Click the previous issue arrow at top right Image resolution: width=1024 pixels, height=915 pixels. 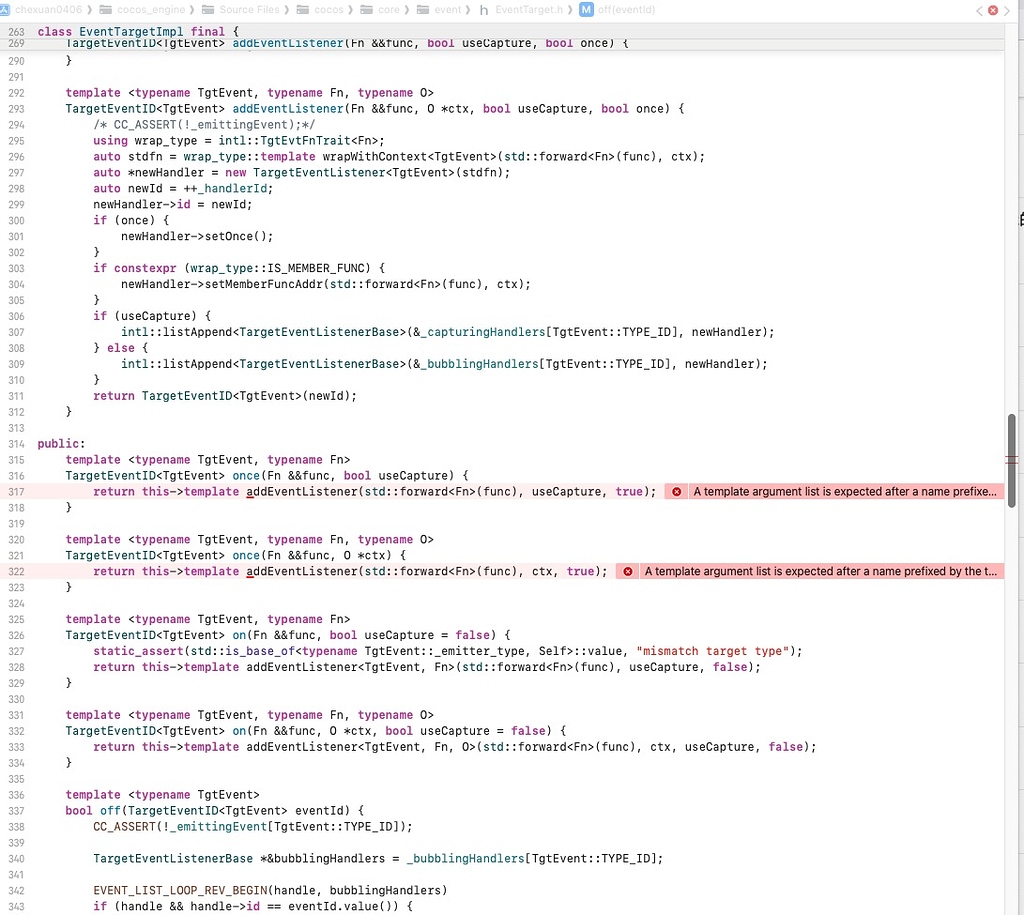[978, 10]
